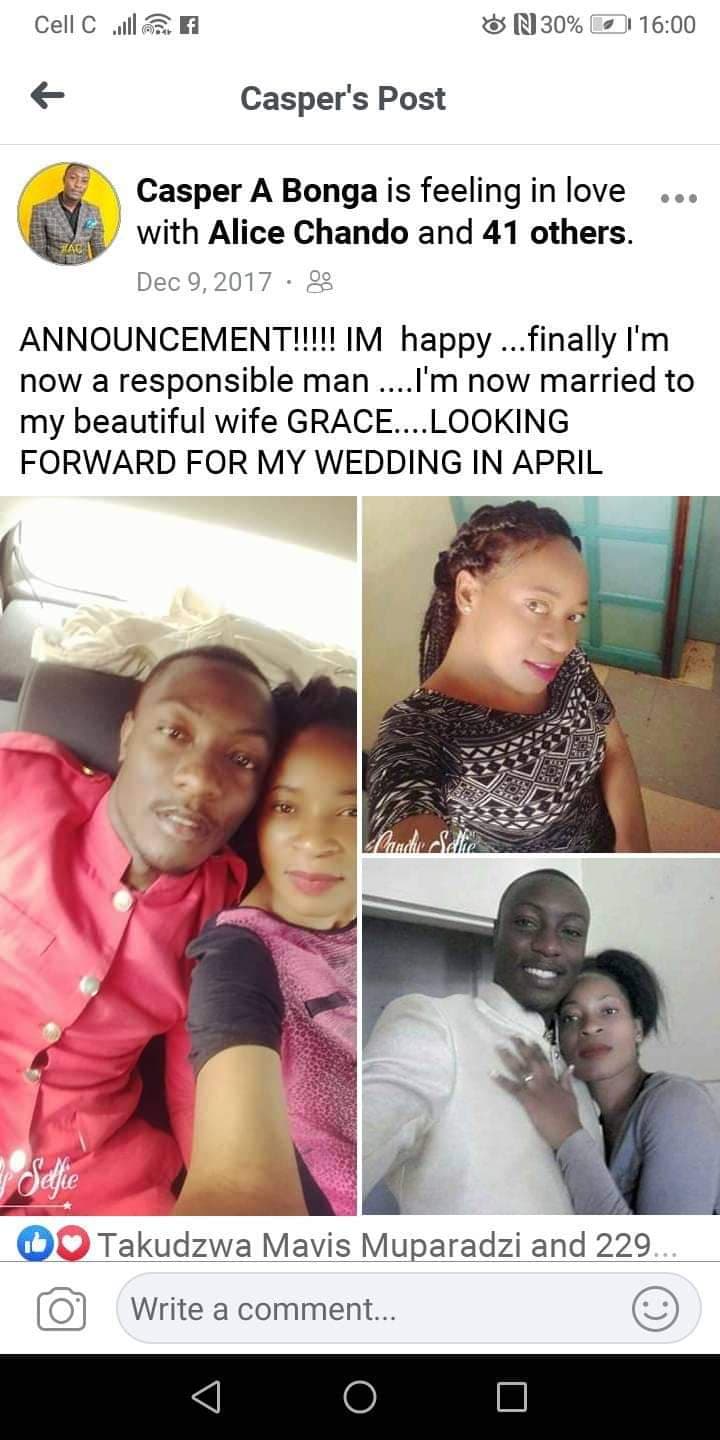
Task: View the 41 others tagged list
Action: (555, 233)
